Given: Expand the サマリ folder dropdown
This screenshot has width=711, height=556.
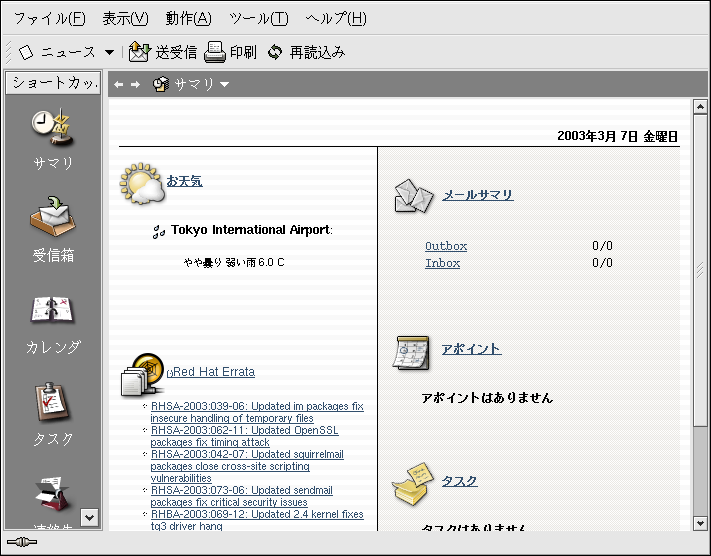Looking at the screenshot, I should [x=225, y=85].
